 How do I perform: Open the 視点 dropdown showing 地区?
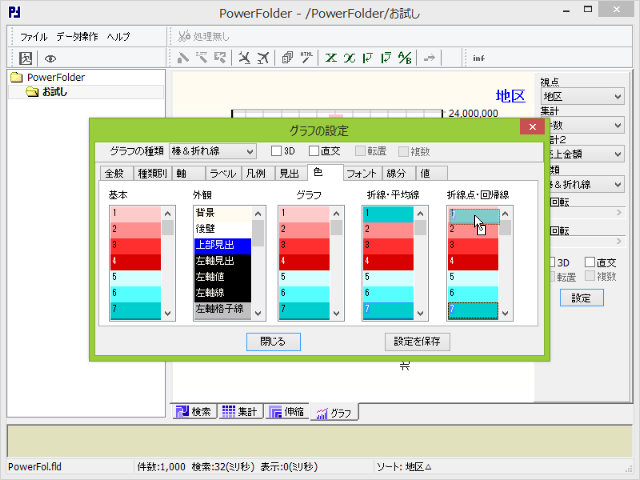coord(582,96)
